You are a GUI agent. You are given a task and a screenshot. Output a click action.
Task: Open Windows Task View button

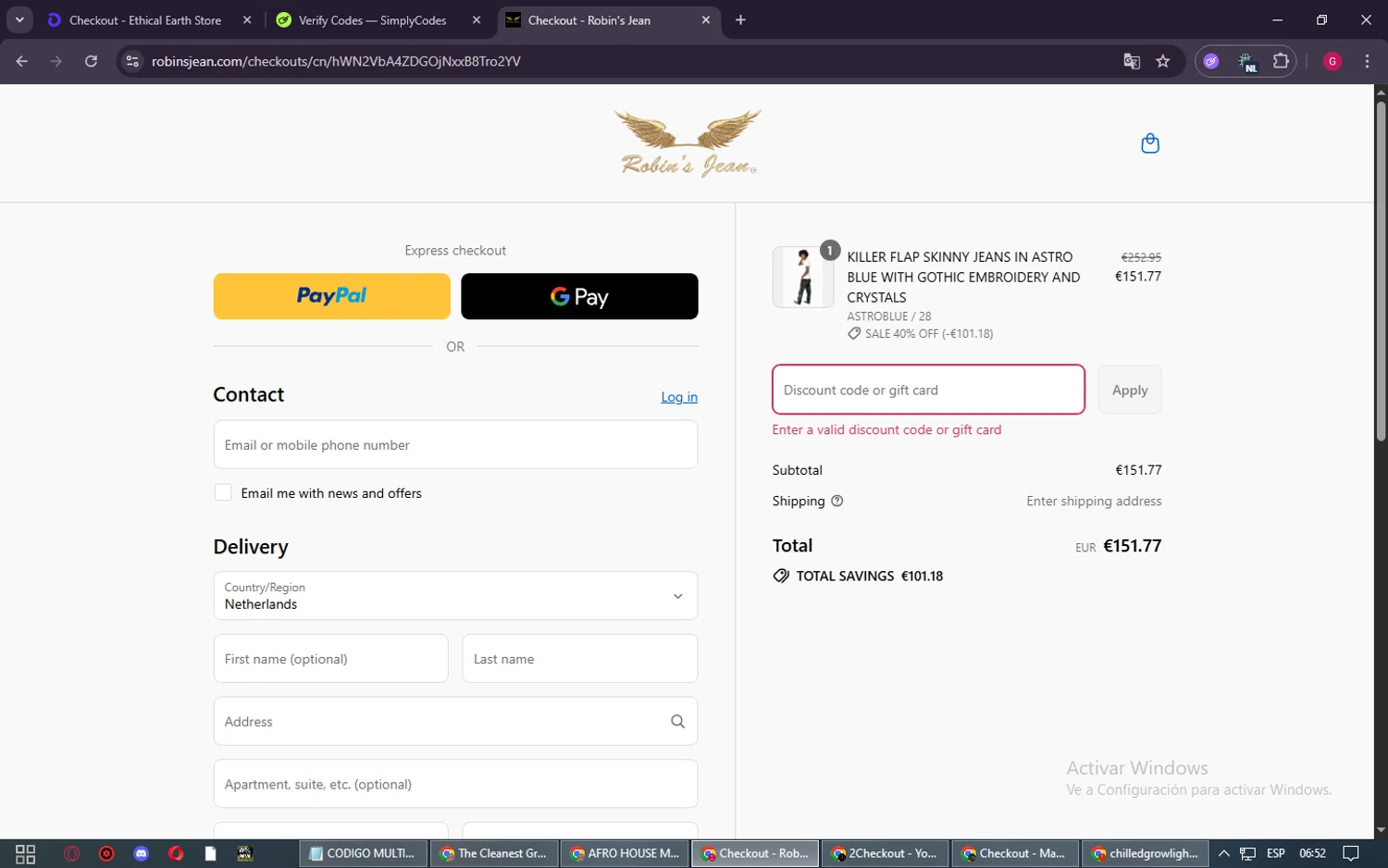tap(25, 853)
